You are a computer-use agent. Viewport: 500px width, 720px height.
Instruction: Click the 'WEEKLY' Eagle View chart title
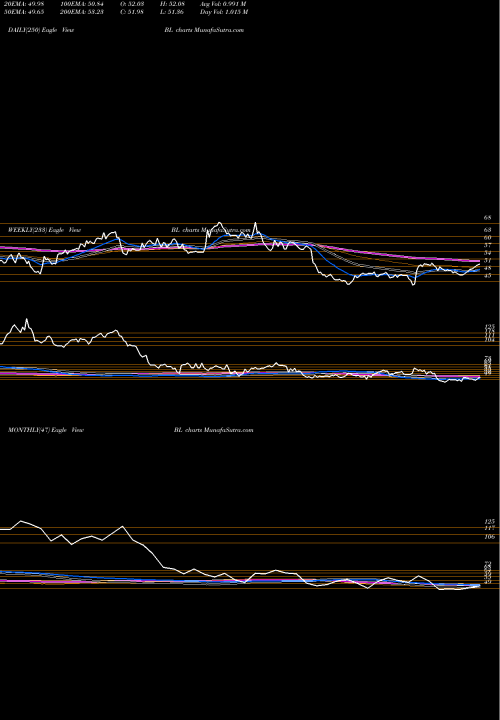tap(45, 230)
